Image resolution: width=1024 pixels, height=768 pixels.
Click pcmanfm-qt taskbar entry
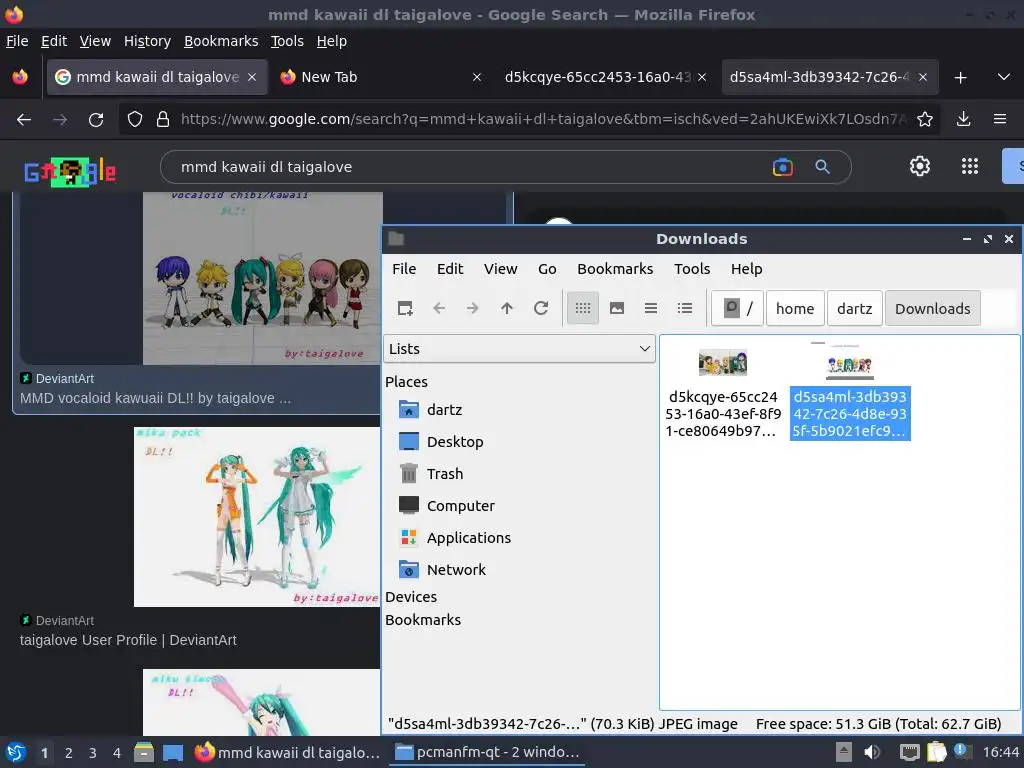(487, 752)
